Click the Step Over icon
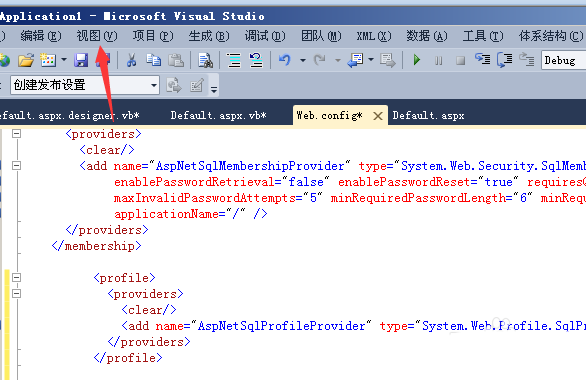This screenshot has height=380, width=586. pos(505,60)
